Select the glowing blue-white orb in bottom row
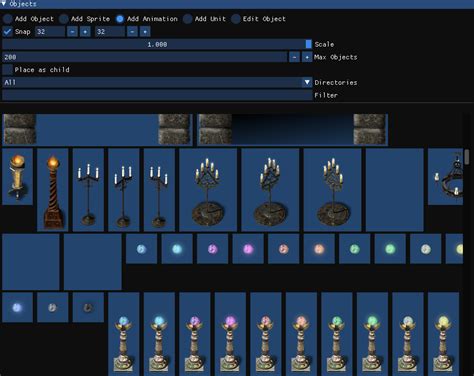Image resolution: width=474 pixels, height=376 pixels. pyautogui.click(x=18, y=307)
